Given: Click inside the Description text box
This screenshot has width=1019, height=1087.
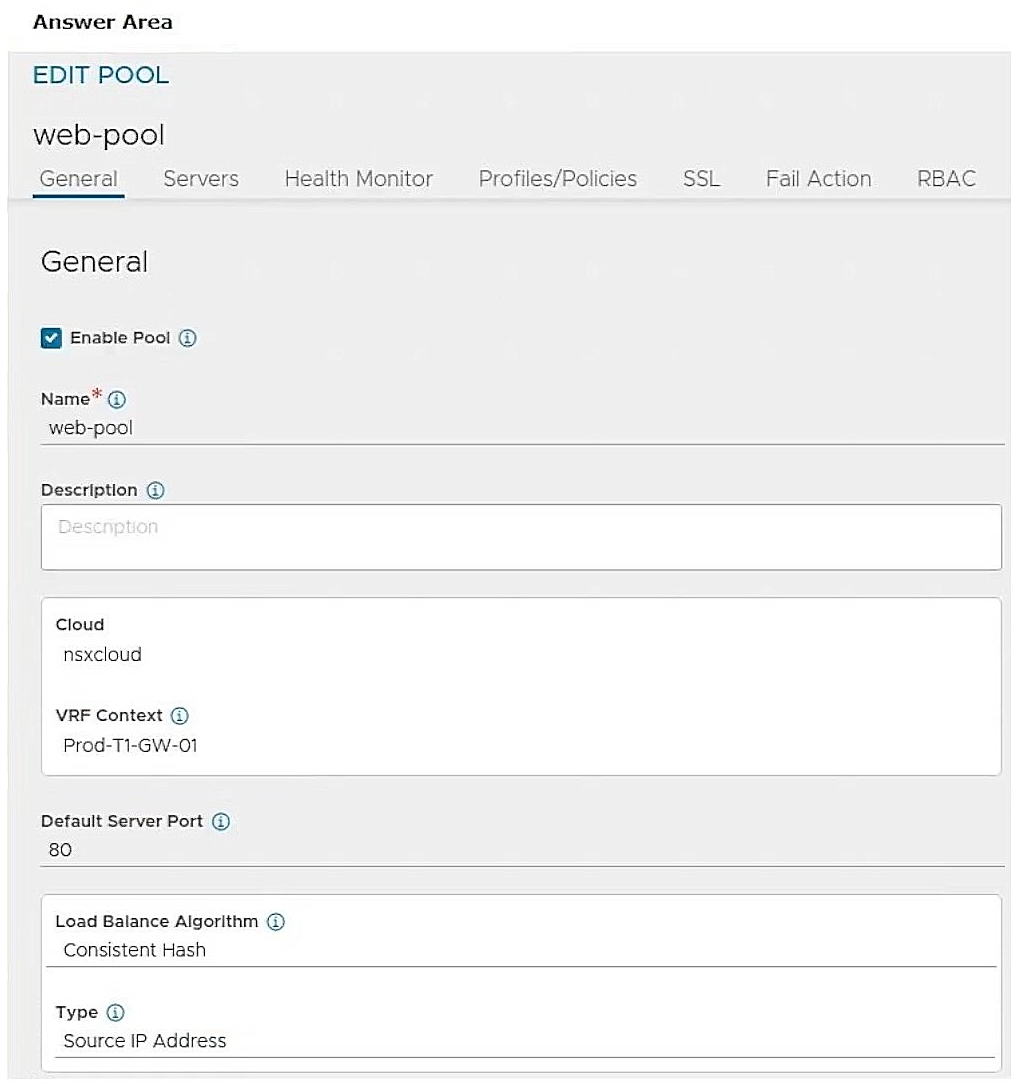Looking at the screenshot, I should click(520, 537).
